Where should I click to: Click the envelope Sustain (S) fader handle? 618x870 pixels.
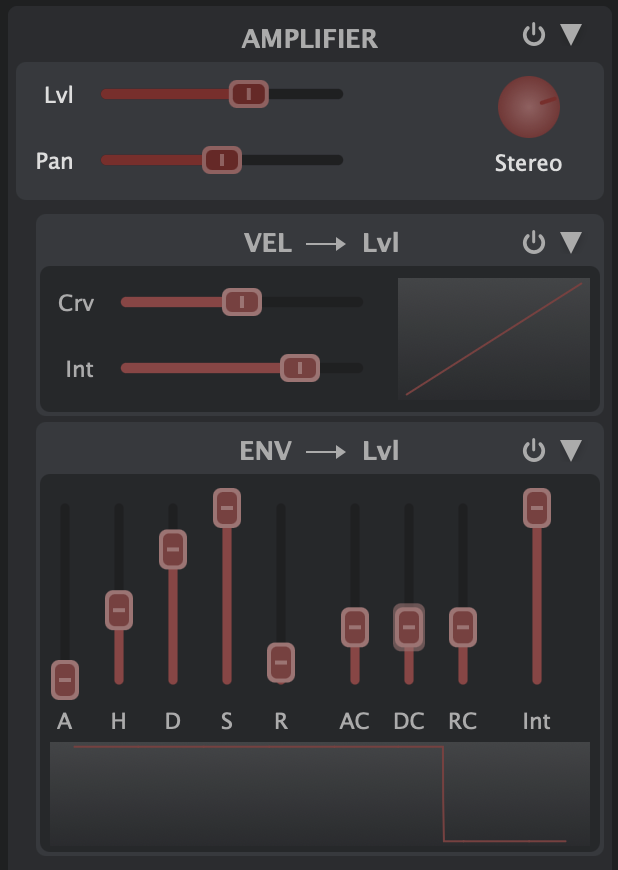[227, 507]
